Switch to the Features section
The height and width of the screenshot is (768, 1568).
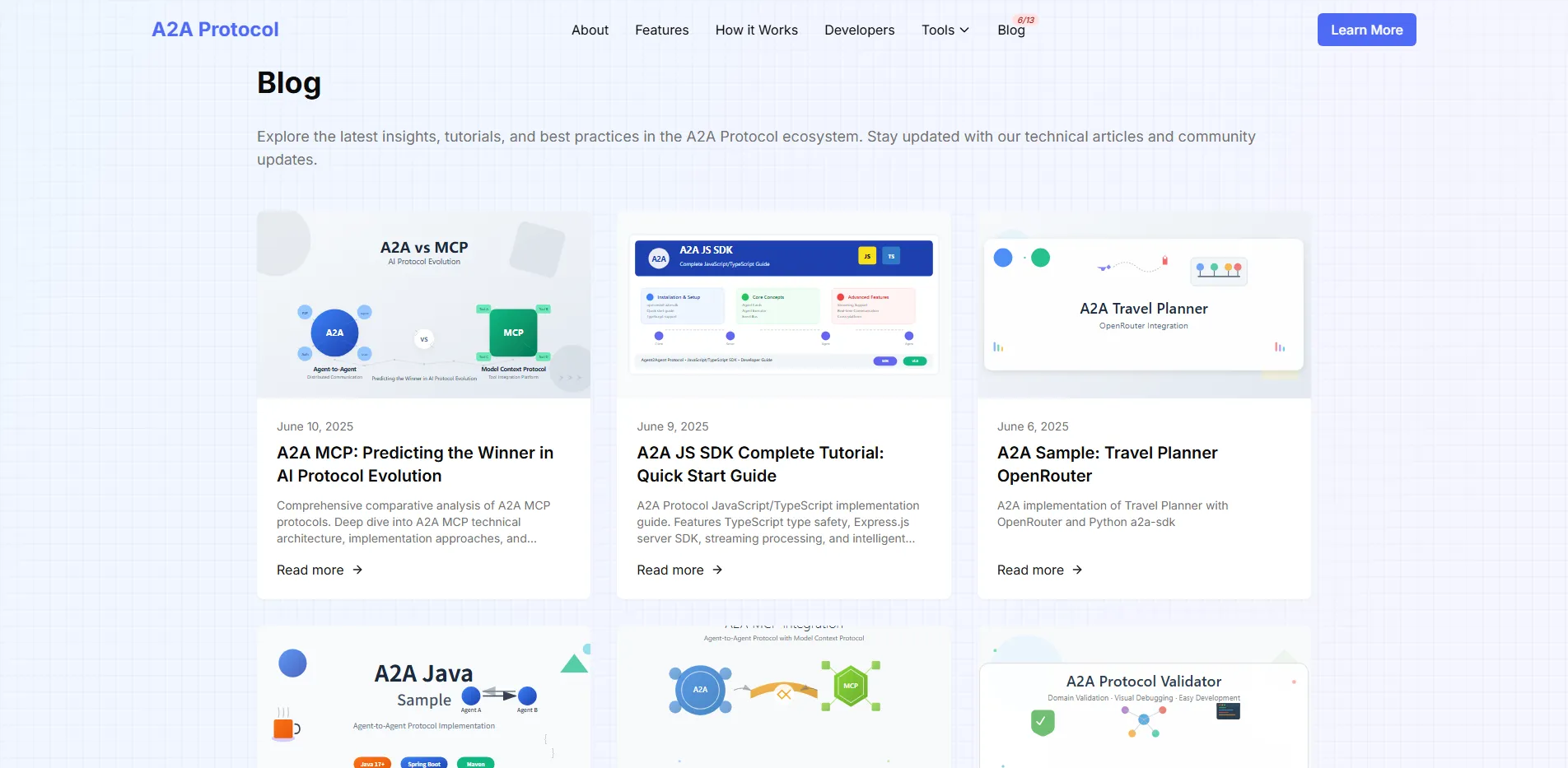click(661, 30)
